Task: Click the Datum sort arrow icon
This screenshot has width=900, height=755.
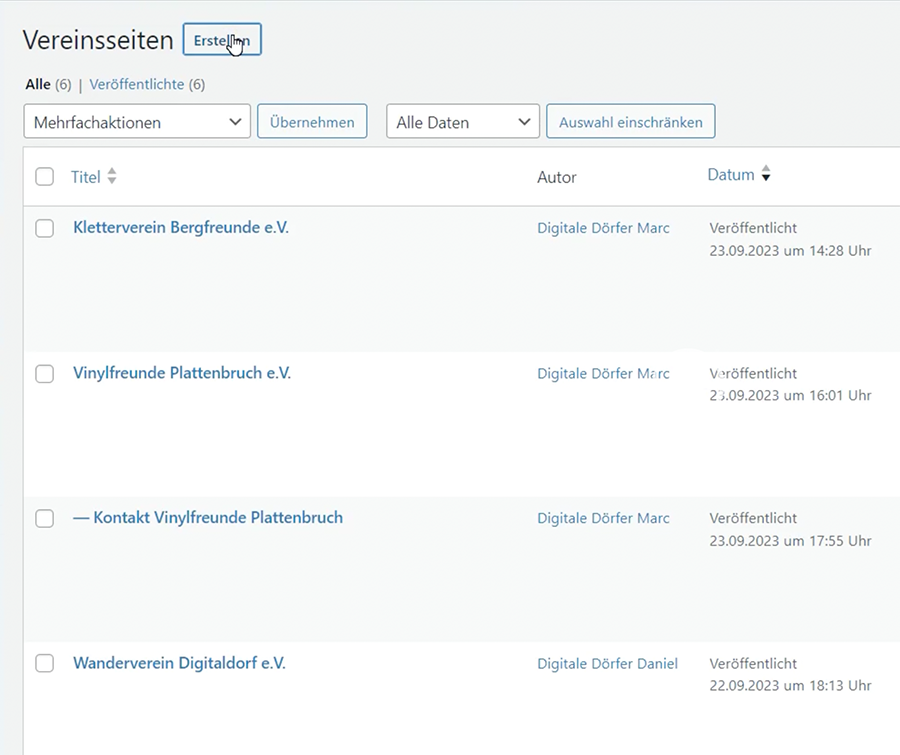Action: 766,175
